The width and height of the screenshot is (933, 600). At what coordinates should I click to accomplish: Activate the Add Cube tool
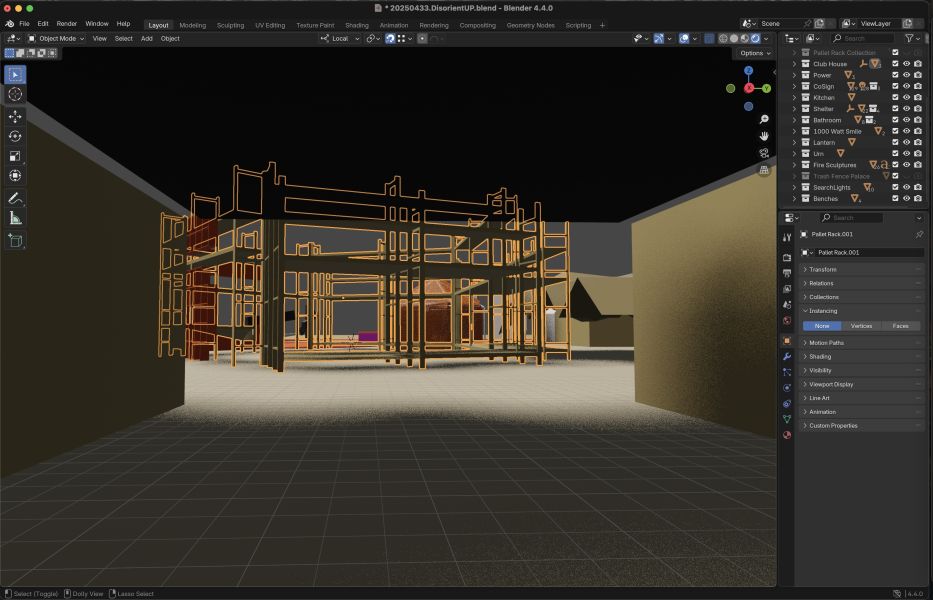pyautogui.click(x=15, y=240)
